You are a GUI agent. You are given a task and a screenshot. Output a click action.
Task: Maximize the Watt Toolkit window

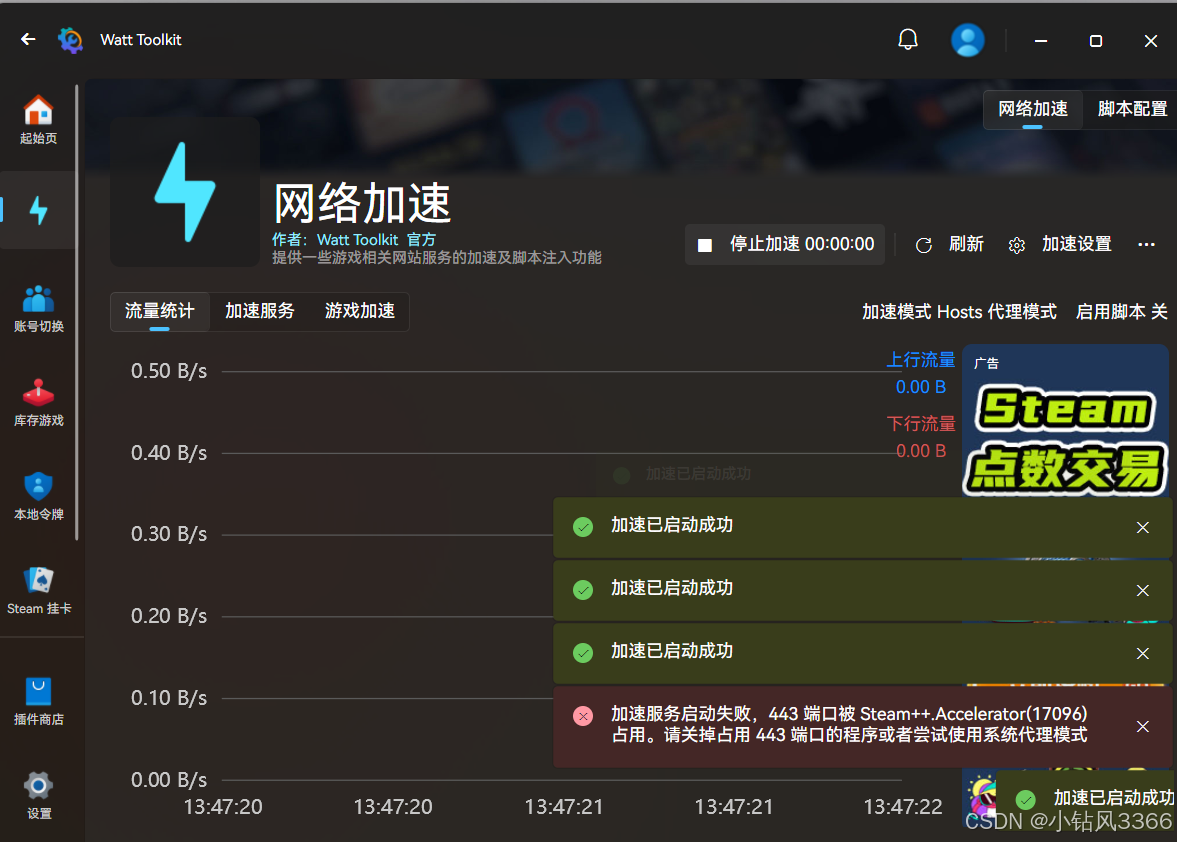click(1096, 41)
